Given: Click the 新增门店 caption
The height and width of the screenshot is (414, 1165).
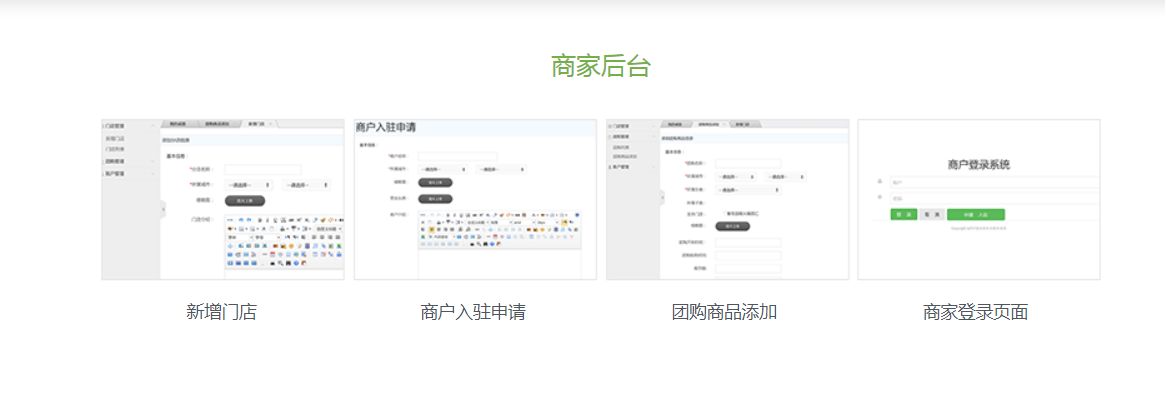Looking at the screenshot, I should (x=221, y=312).
